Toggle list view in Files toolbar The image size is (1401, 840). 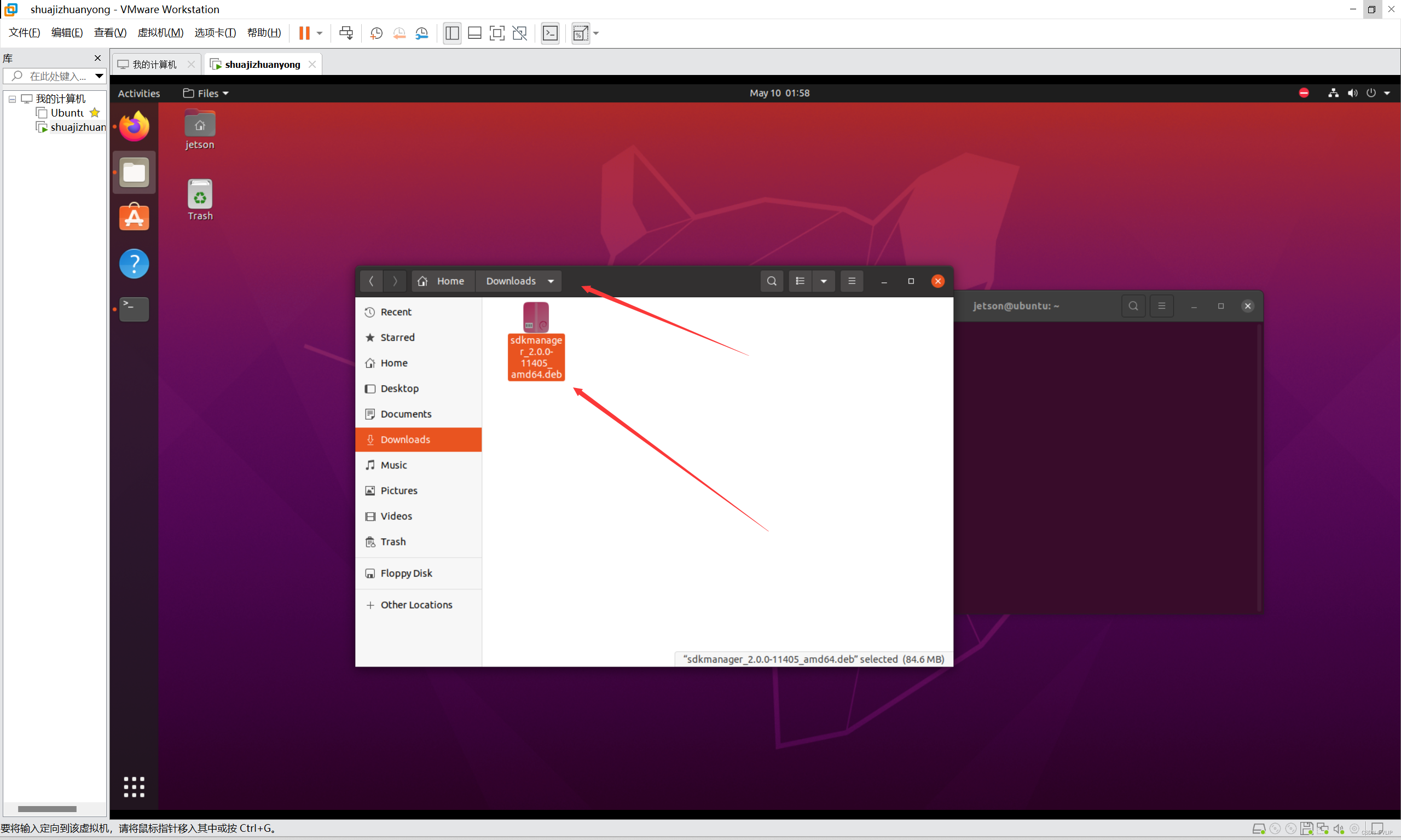coord(800,281)
